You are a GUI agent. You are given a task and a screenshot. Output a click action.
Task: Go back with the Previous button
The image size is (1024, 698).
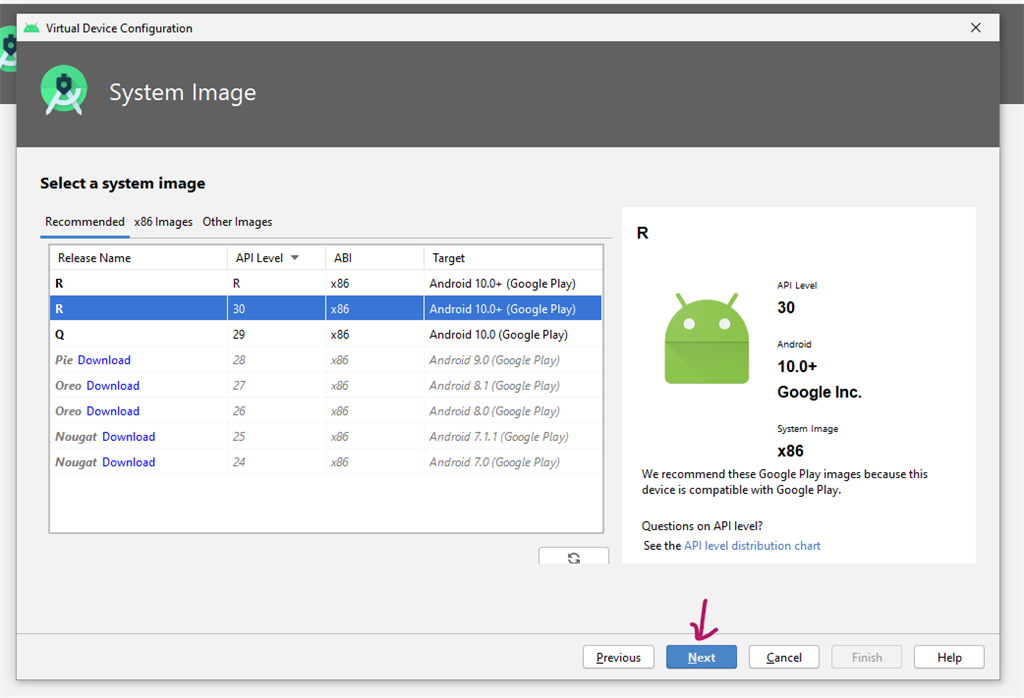point(618,657)
